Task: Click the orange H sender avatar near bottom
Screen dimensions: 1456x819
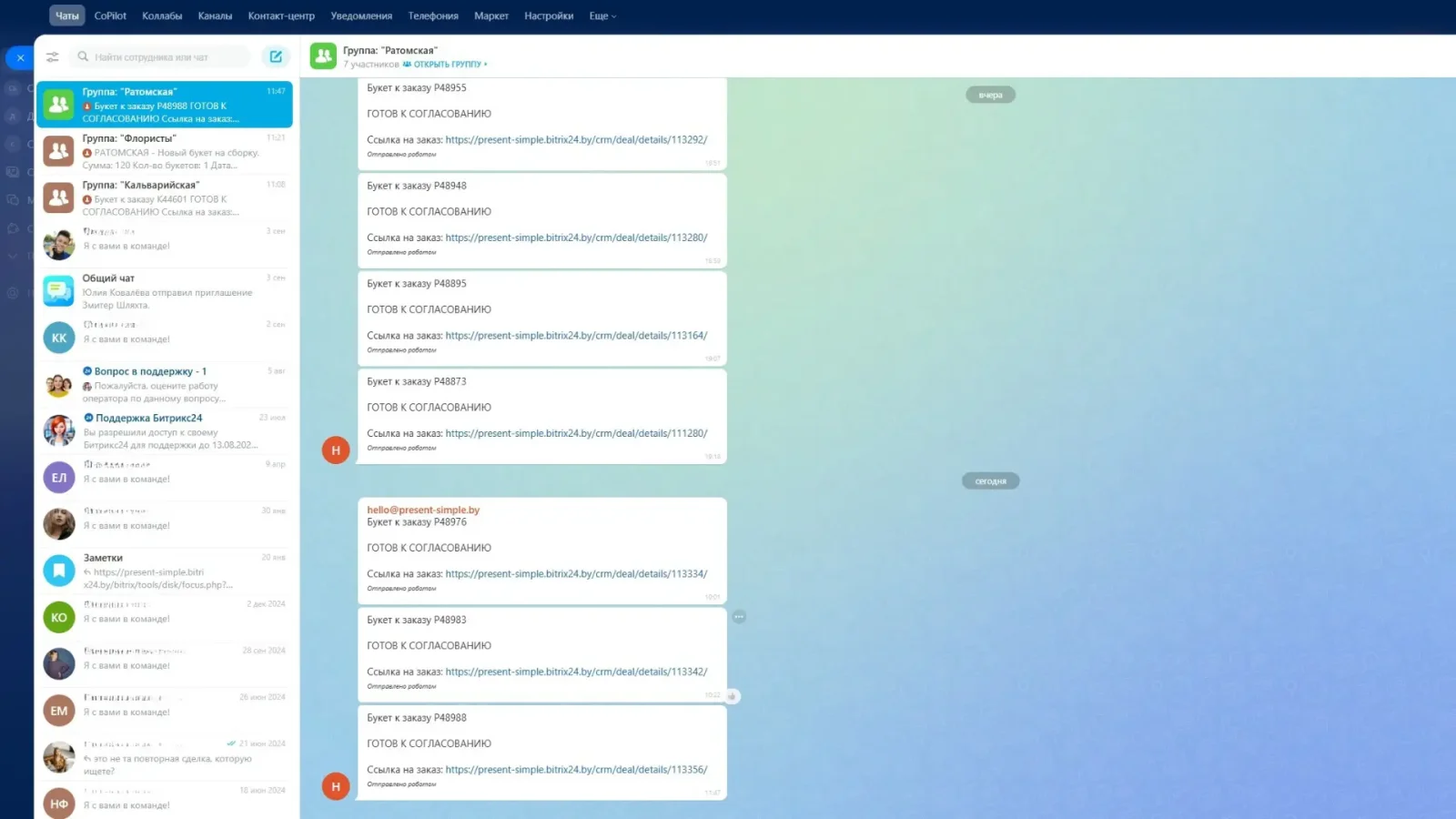Action: click(336, 786)
